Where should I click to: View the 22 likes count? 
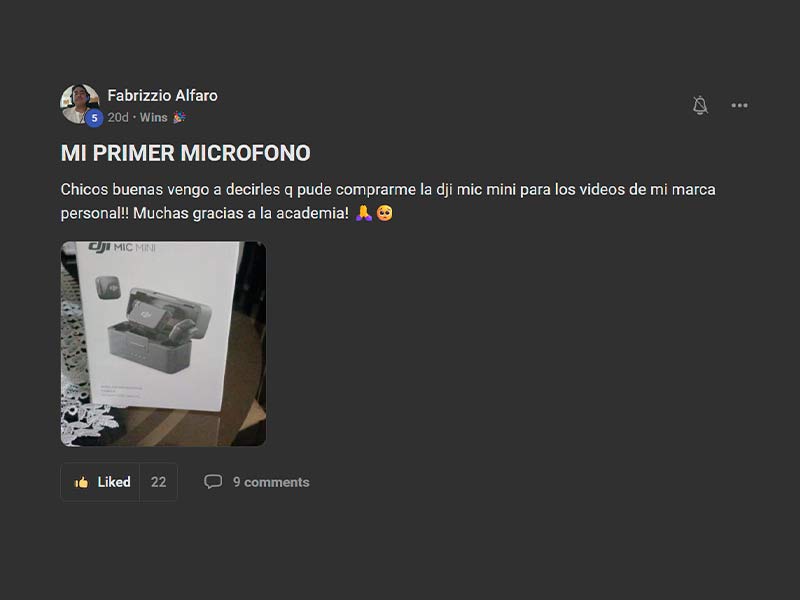pos(158,482)
